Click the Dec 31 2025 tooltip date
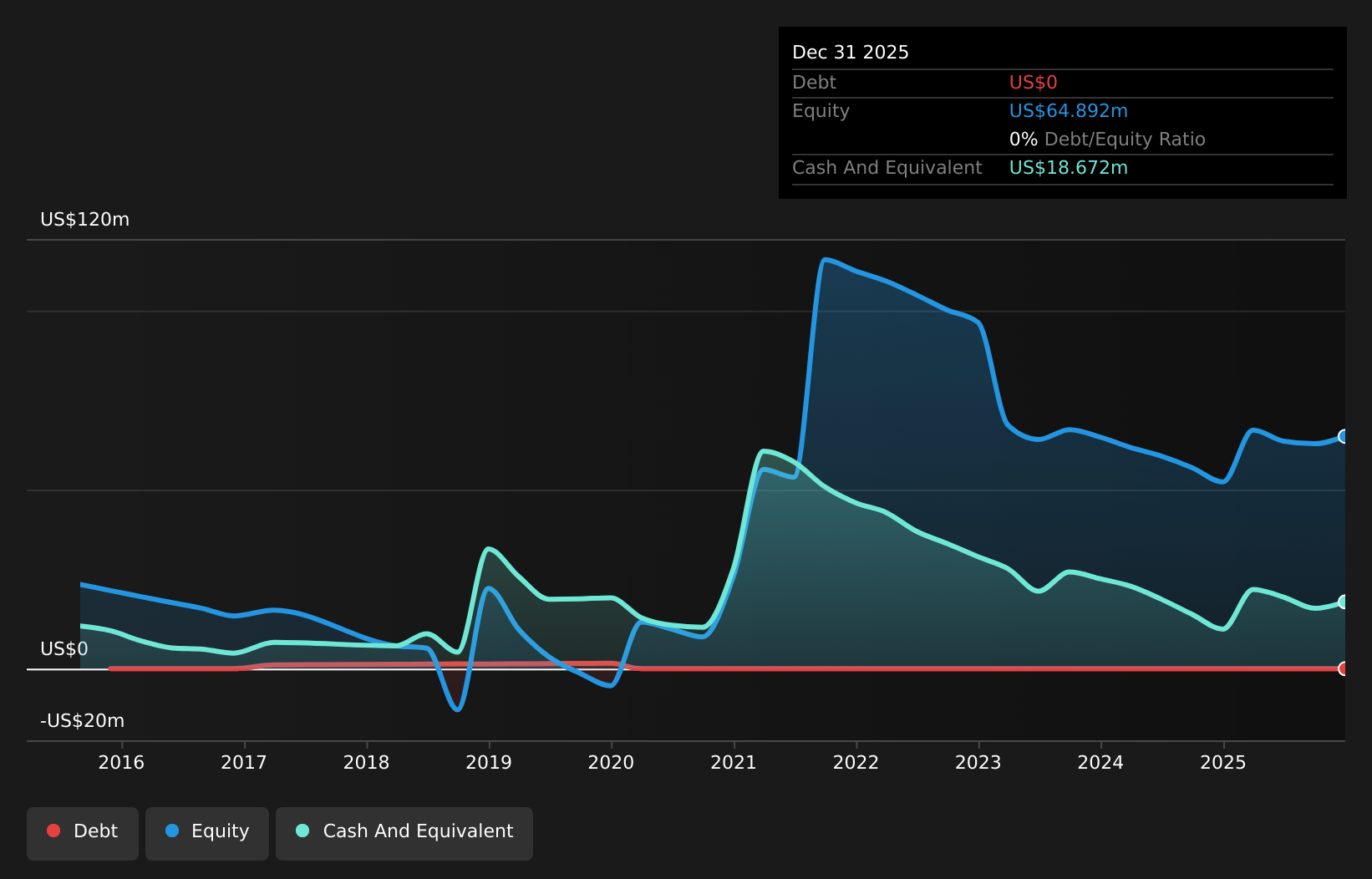Image resolution: width=1372 pixels, height=879 pixels. [x=851, y=53]
